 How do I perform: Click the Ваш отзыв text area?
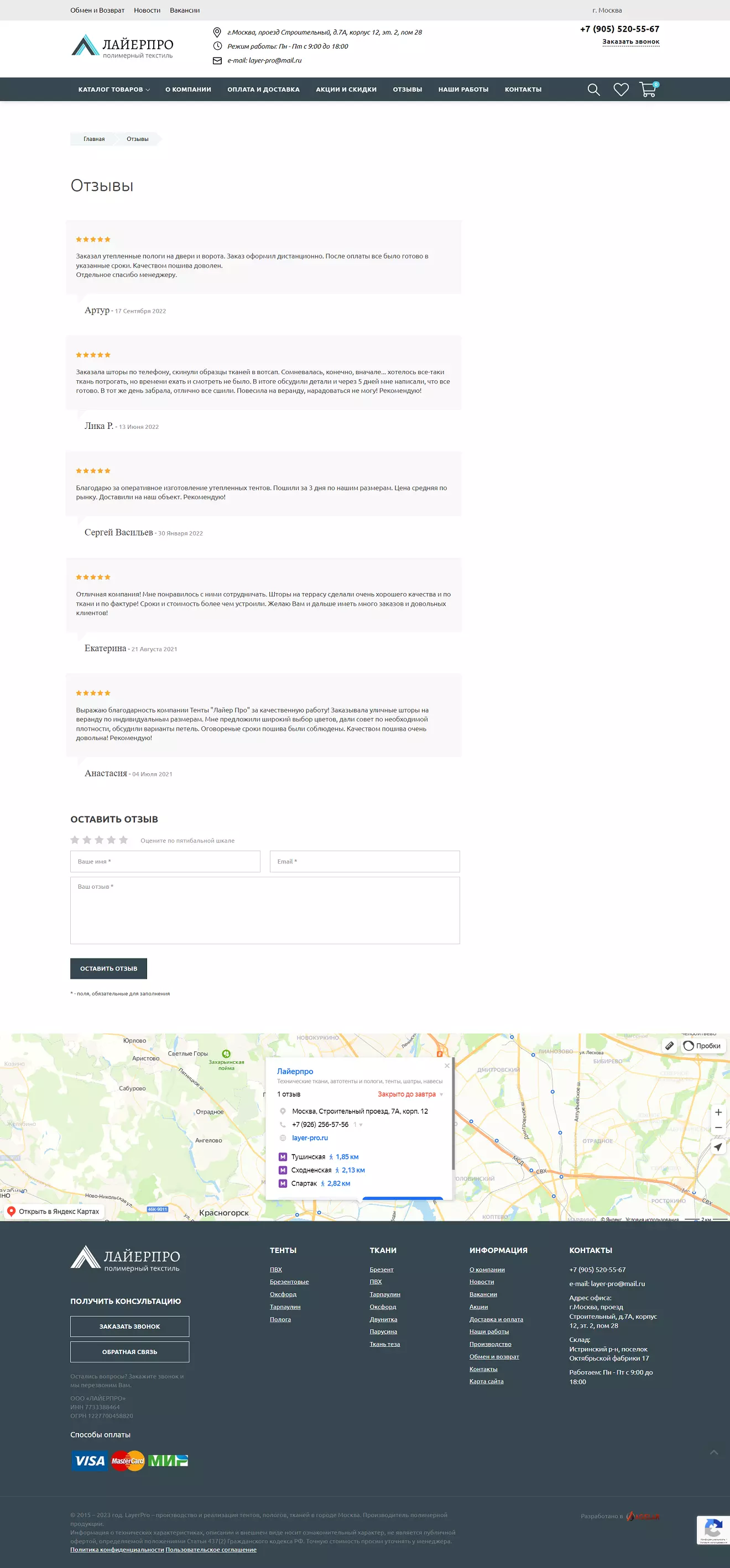265,911
